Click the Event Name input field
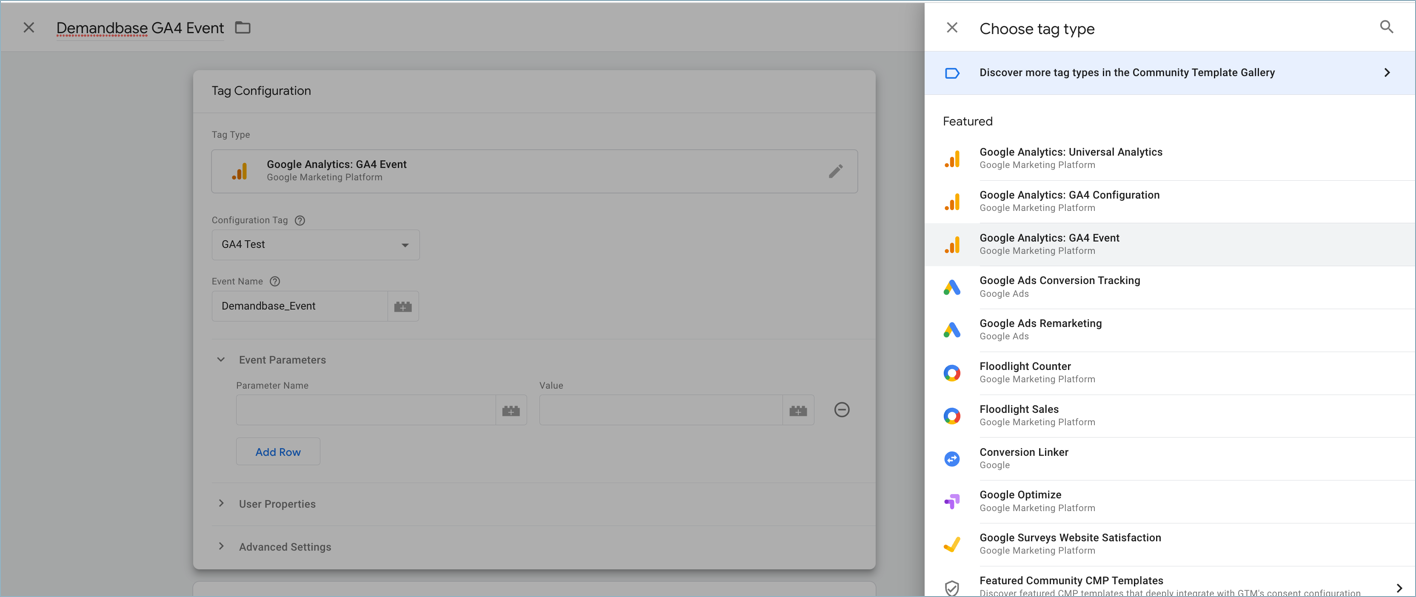The height and width of the screenshot is (597, 1416). pos(299,306)
